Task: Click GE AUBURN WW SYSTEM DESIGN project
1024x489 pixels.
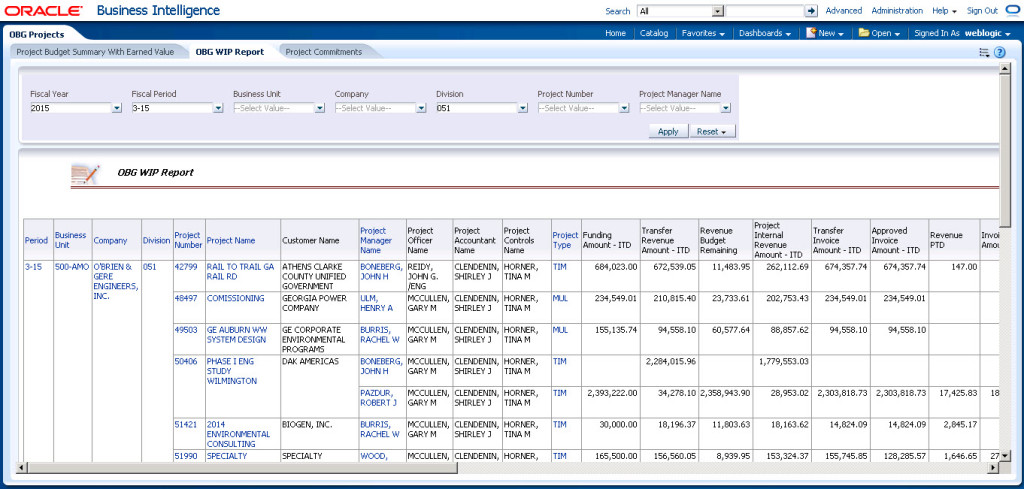Action: (238, 335)
